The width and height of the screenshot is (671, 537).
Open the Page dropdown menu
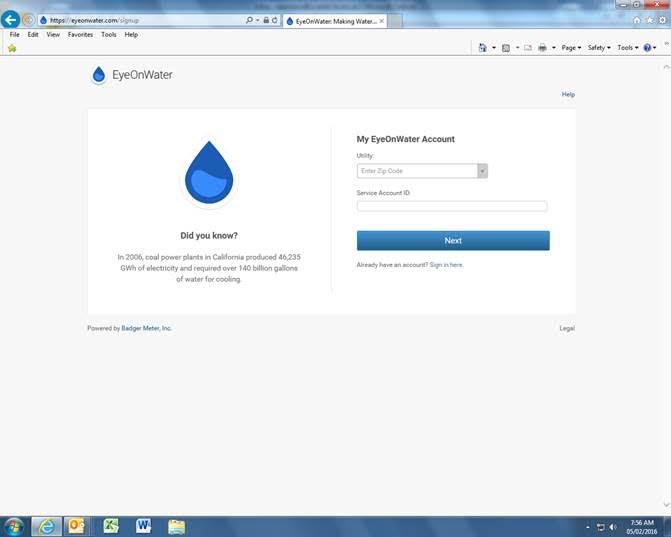pos(571,47)
